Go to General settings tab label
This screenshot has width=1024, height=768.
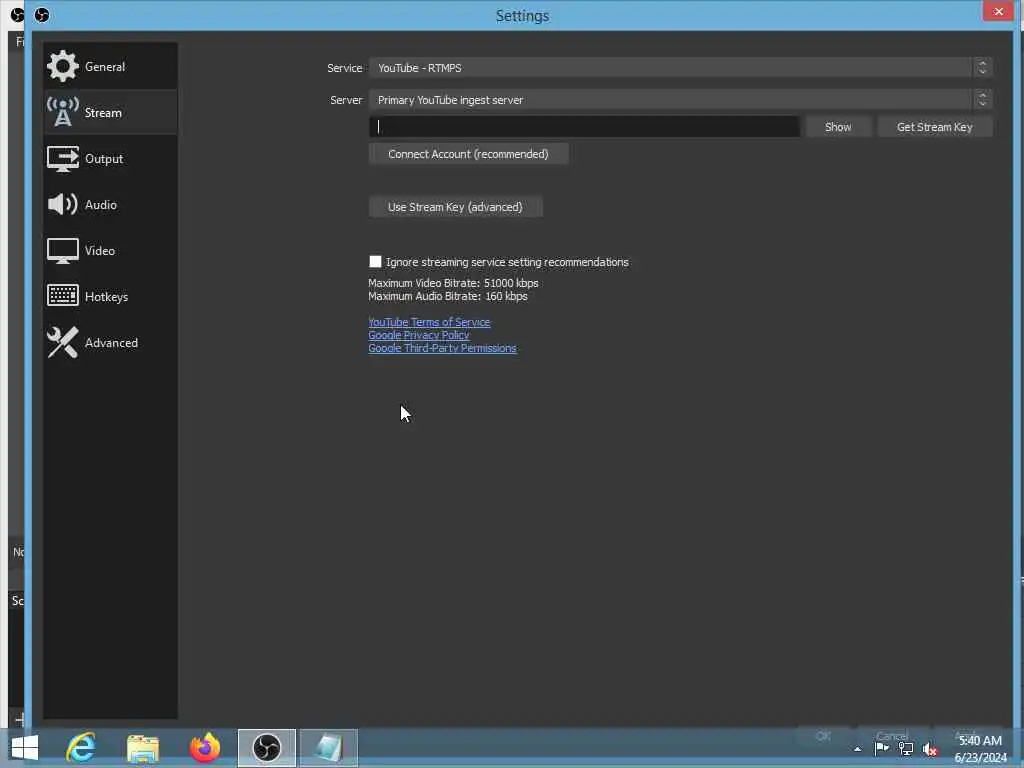(104, 67)
